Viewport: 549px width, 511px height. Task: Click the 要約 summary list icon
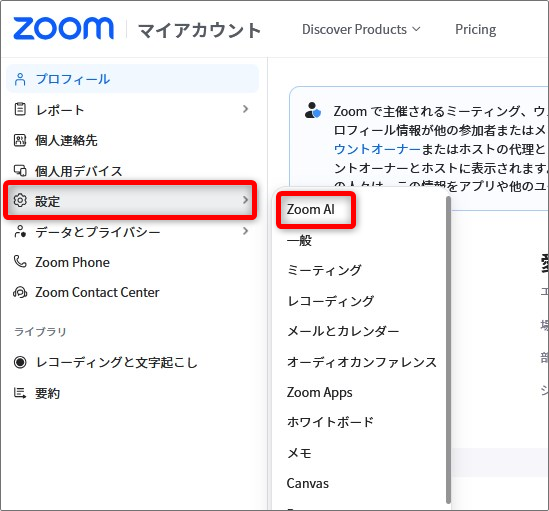(20, 393)
